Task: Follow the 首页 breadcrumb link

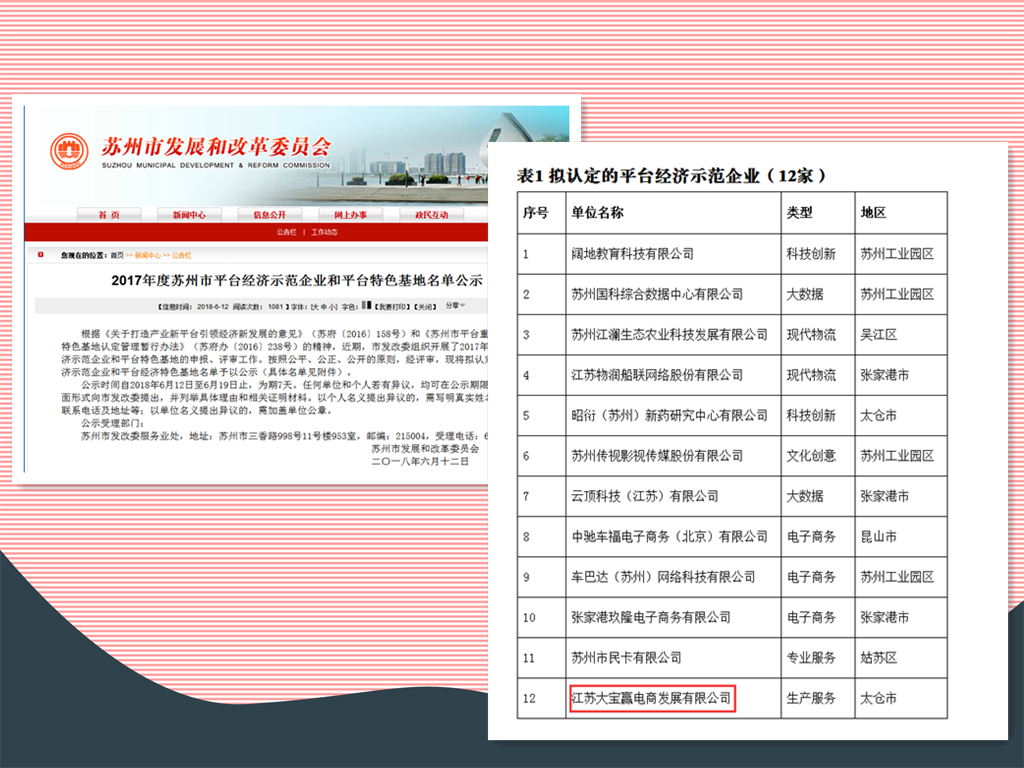Action: click(117, 255)
